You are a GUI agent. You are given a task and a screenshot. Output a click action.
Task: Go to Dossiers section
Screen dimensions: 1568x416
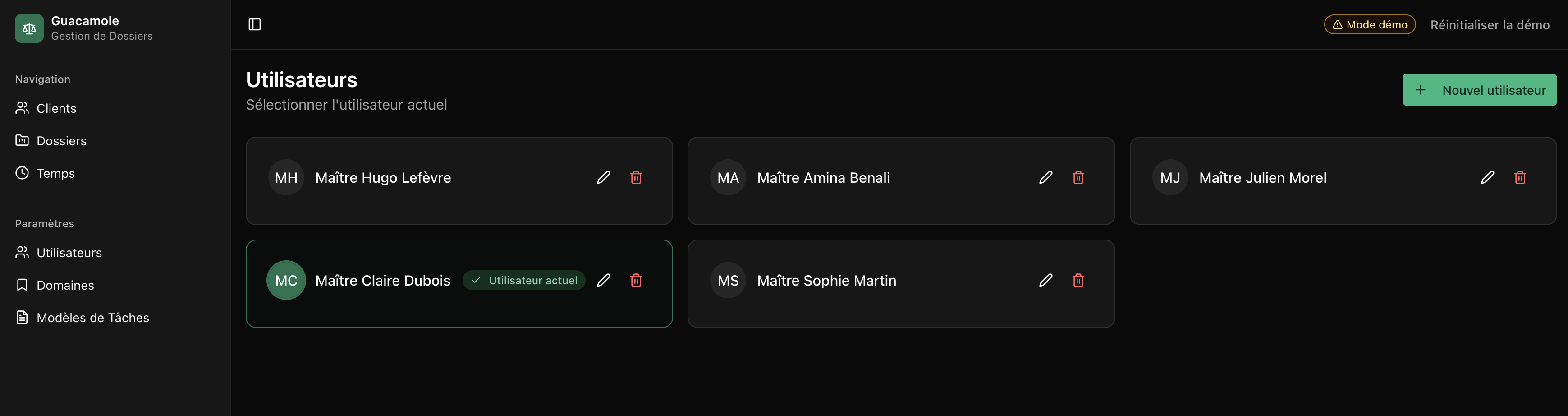61,141
